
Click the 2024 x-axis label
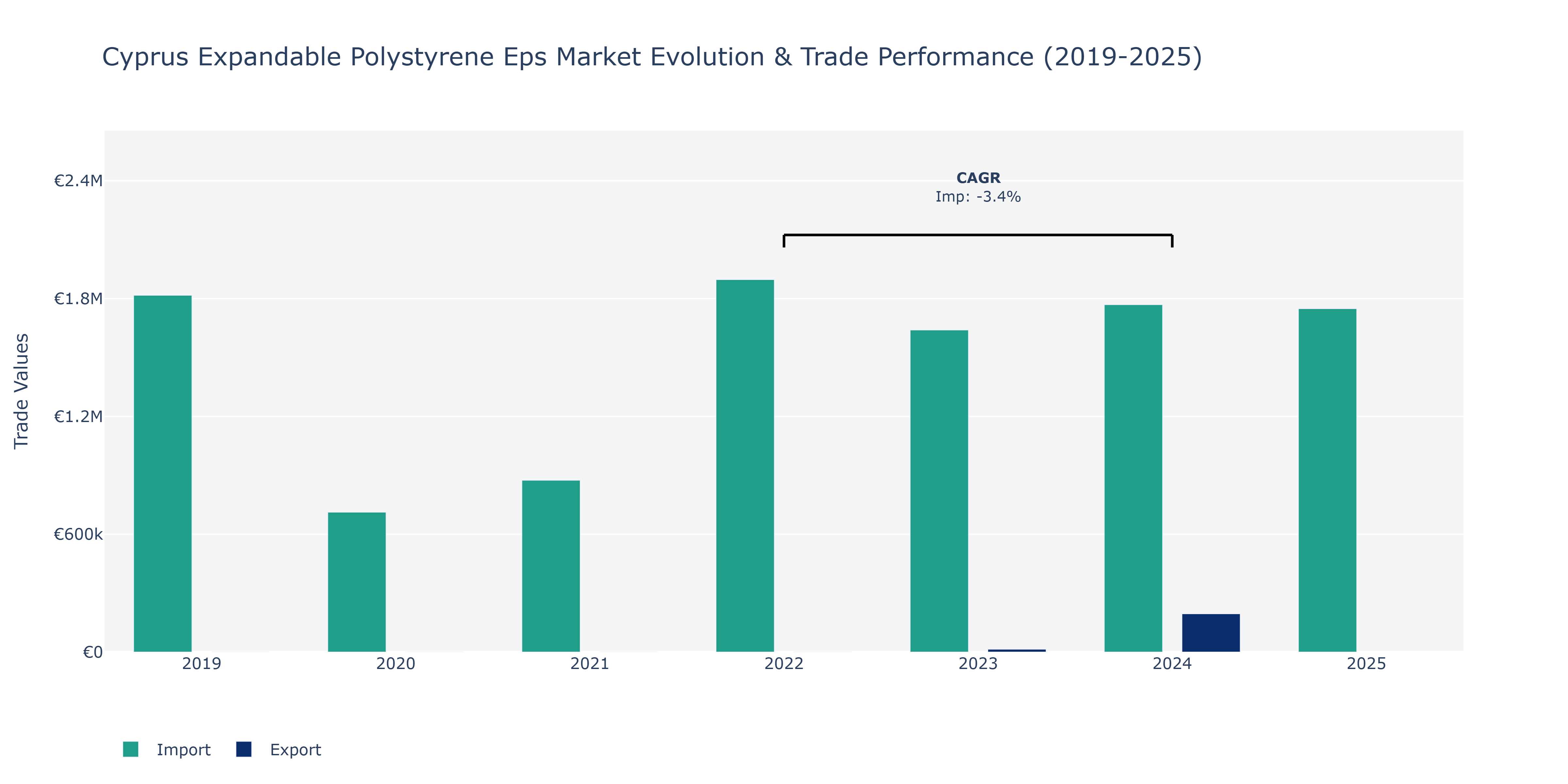click(1172, 663)
